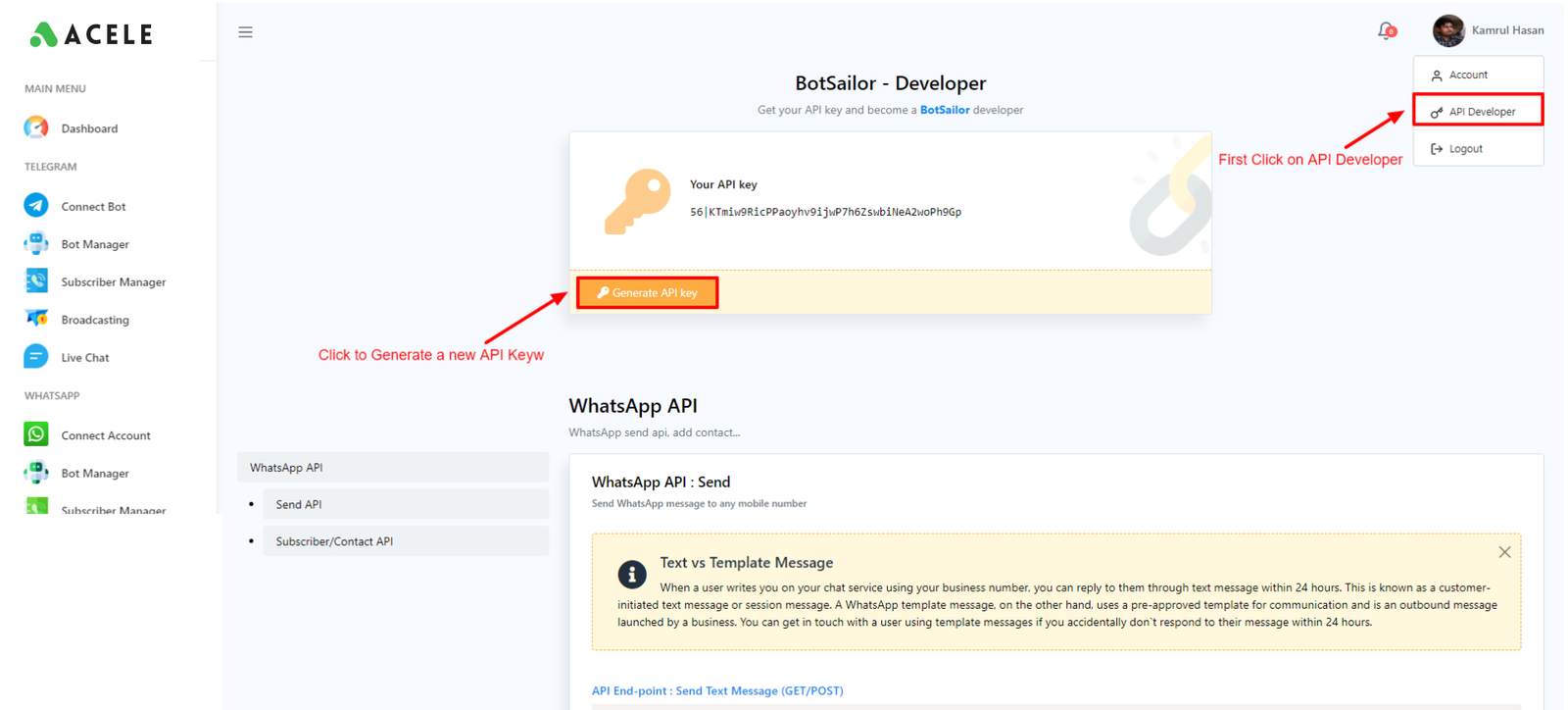
Task: Click the Generate API key button
Action: (x=648, y=293)
